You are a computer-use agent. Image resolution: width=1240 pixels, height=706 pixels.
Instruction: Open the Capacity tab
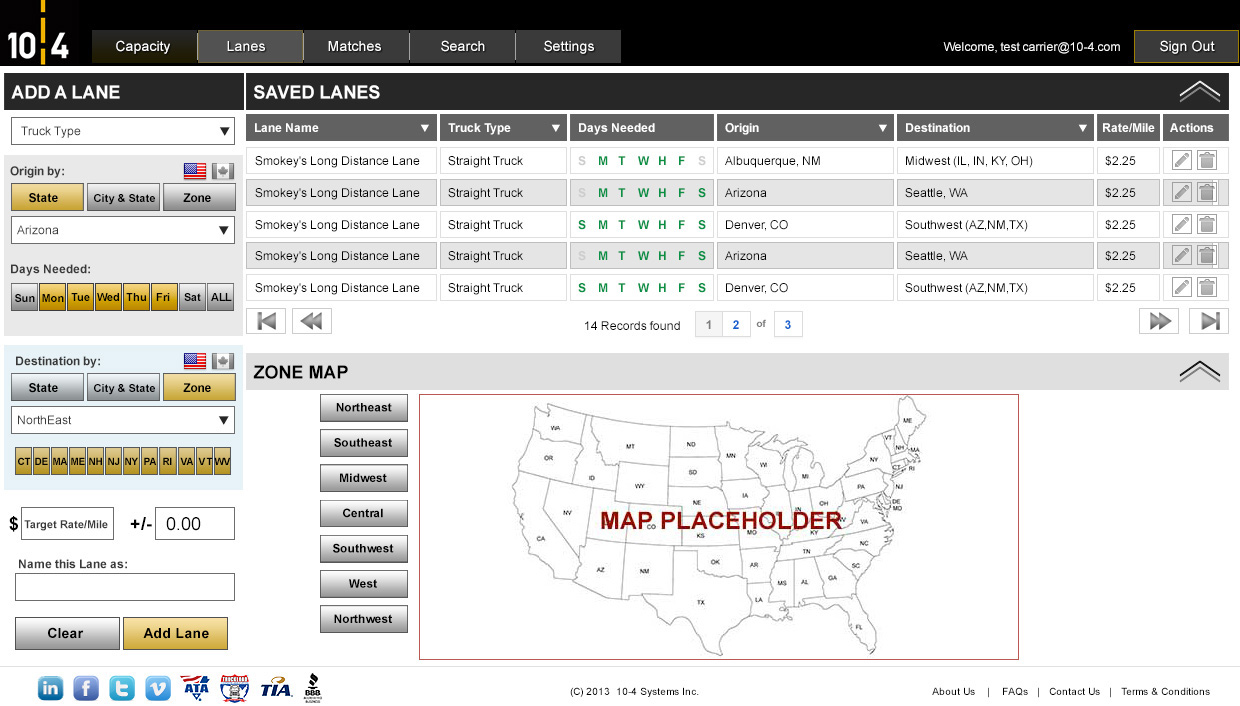(x=143, y=47)
